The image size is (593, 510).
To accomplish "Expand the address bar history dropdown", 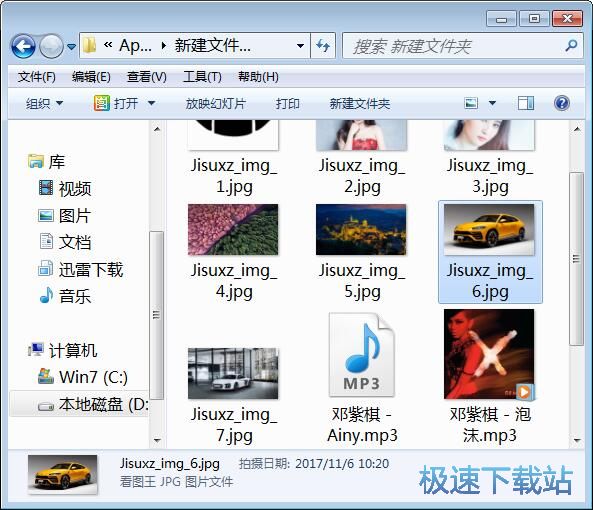I will [300, 46].
